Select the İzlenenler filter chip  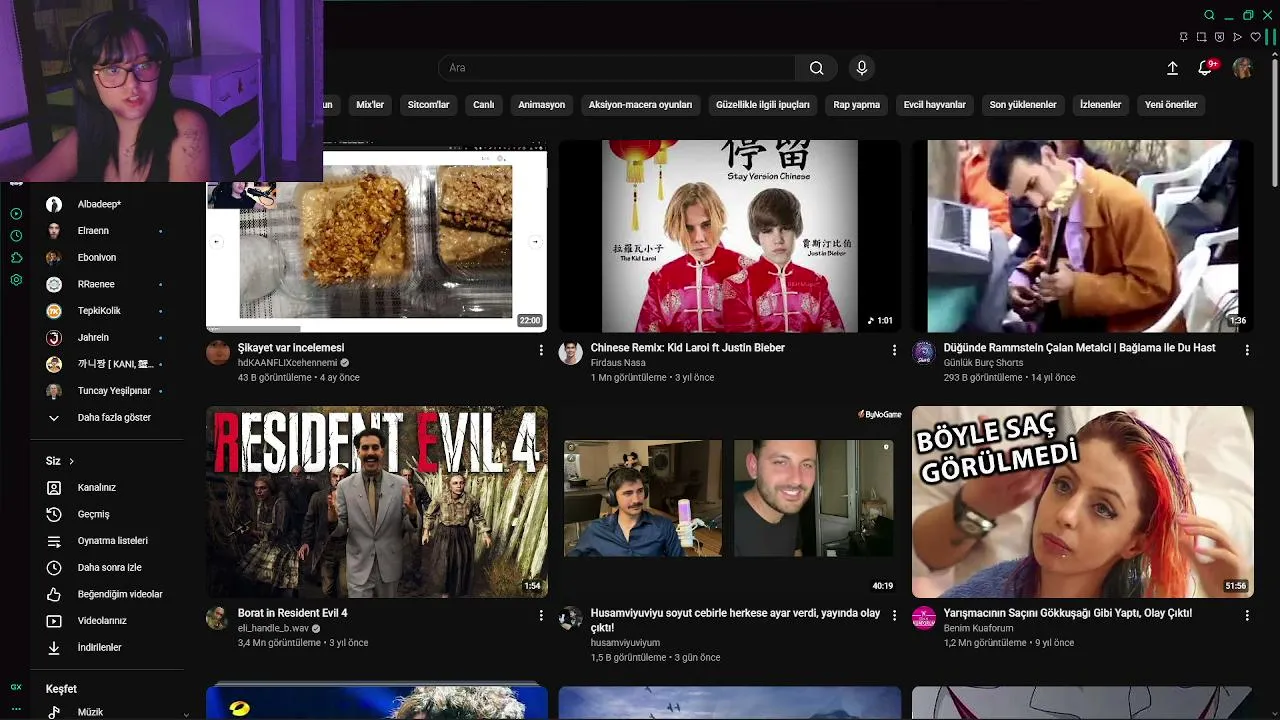click(x=1100, y=105)
